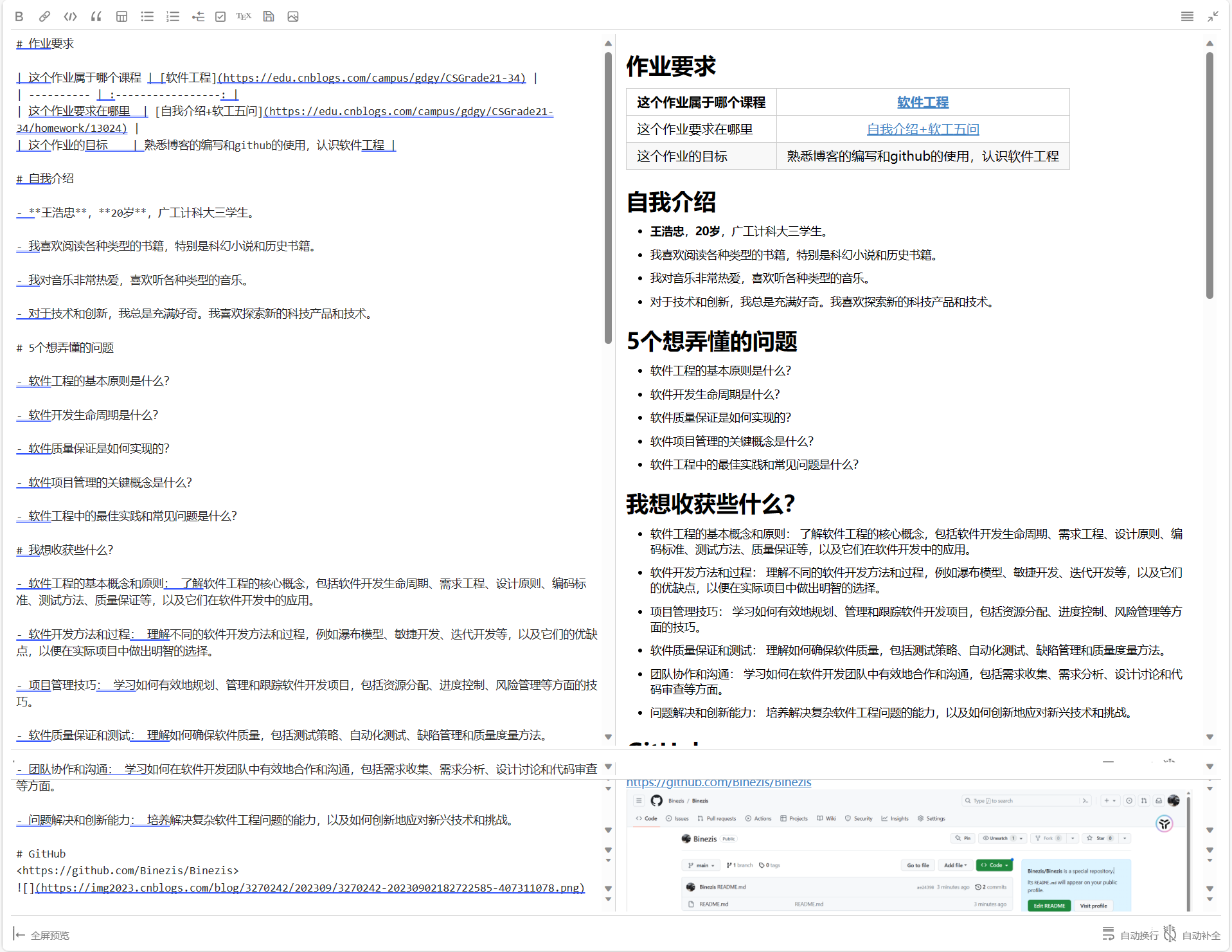This screenshot has width=1232, height=952.
Task: Click the save icon in the toolbar
Action: 269,17
